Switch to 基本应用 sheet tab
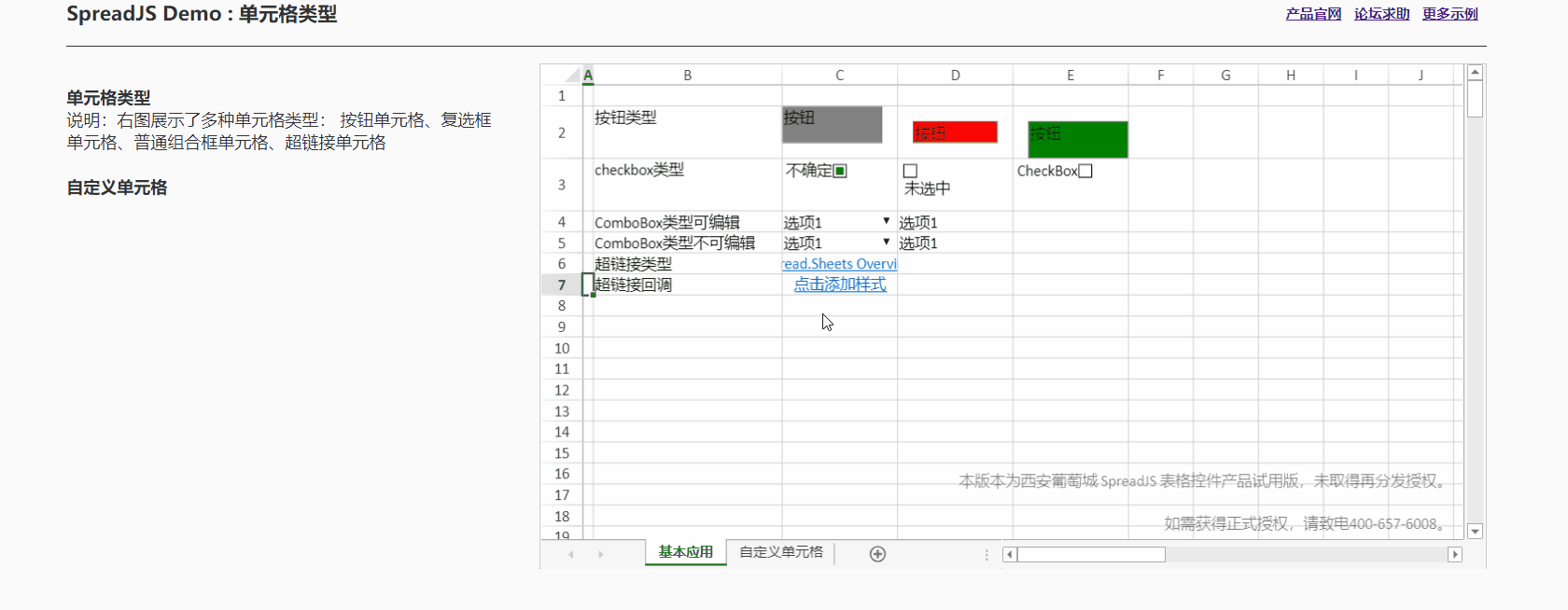This screenshot has height=610, width=1568. click(686, 552)
